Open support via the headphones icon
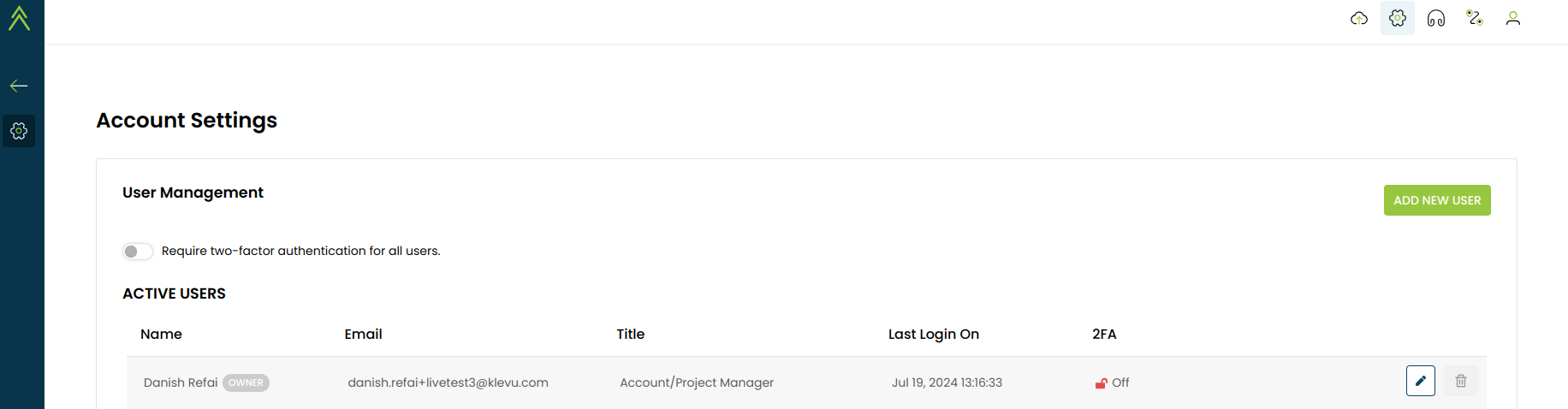This screenshot has height=409, width=1568. (1436, 18)
